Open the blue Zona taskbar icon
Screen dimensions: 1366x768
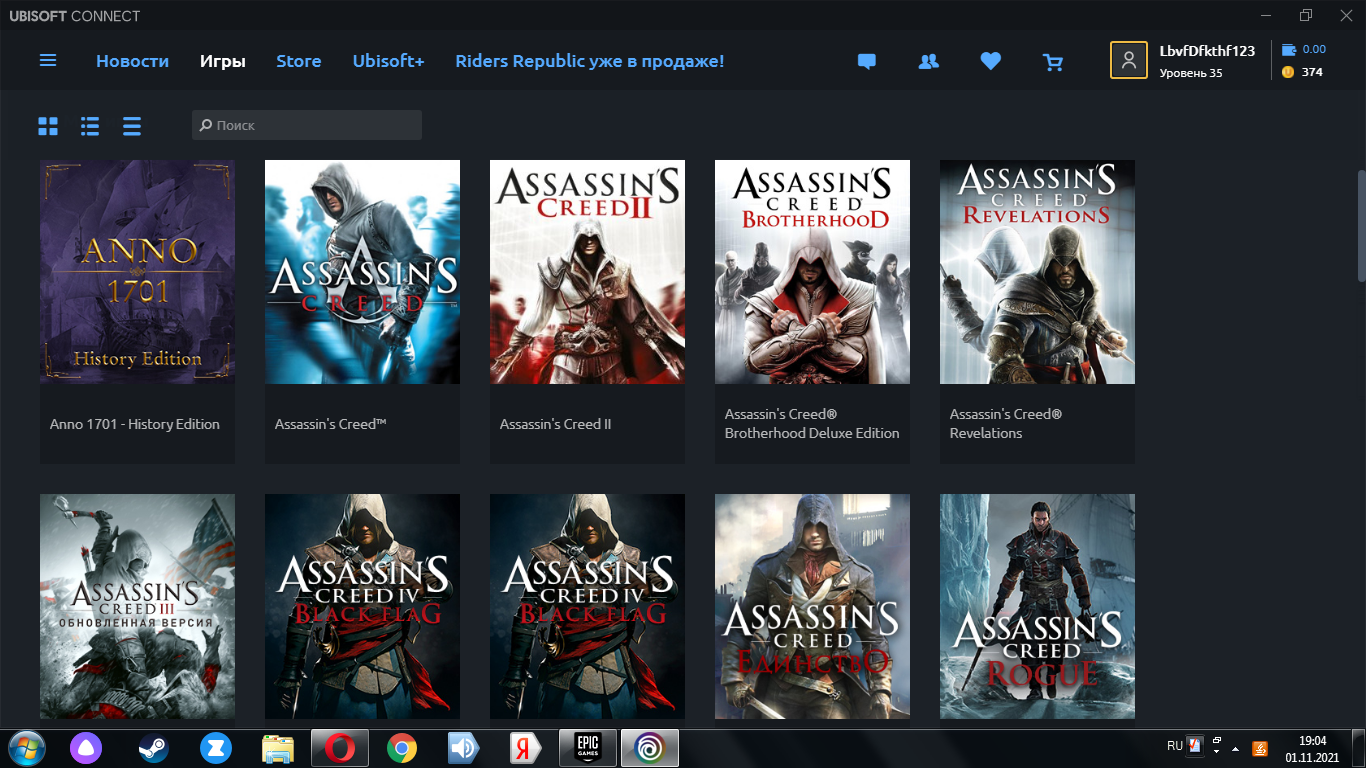[215, 748]
